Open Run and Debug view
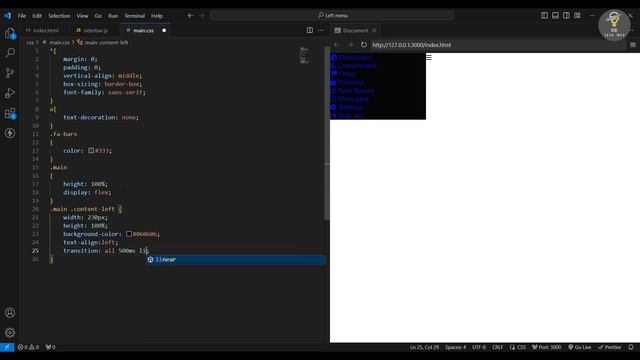Image resolution: width=640 pixels, height=360 pixels. pyautogui.click(x=10, y=93)
